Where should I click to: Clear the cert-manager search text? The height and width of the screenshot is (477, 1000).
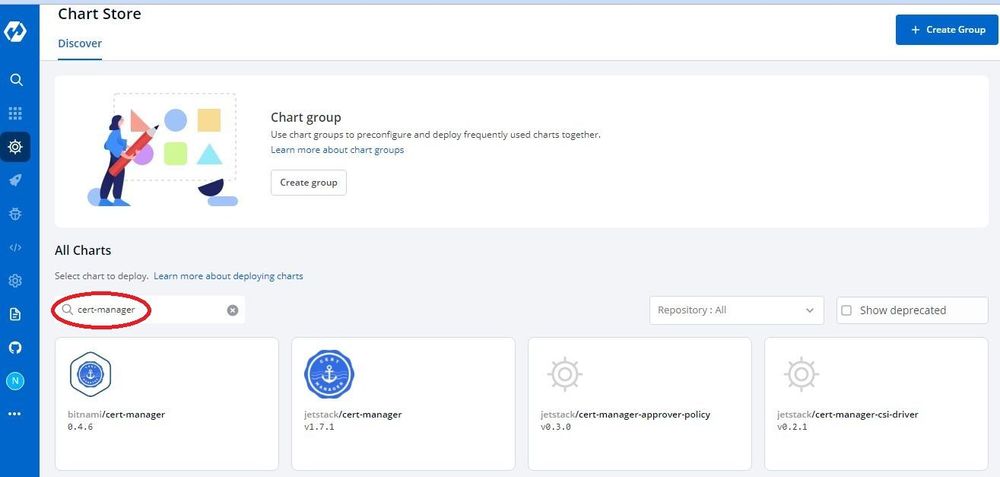coord(233,310)
